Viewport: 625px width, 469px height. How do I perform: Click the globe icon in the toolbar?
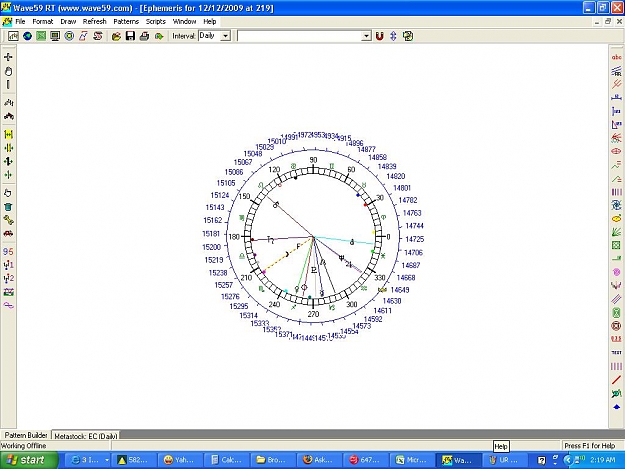pos(27,36)
